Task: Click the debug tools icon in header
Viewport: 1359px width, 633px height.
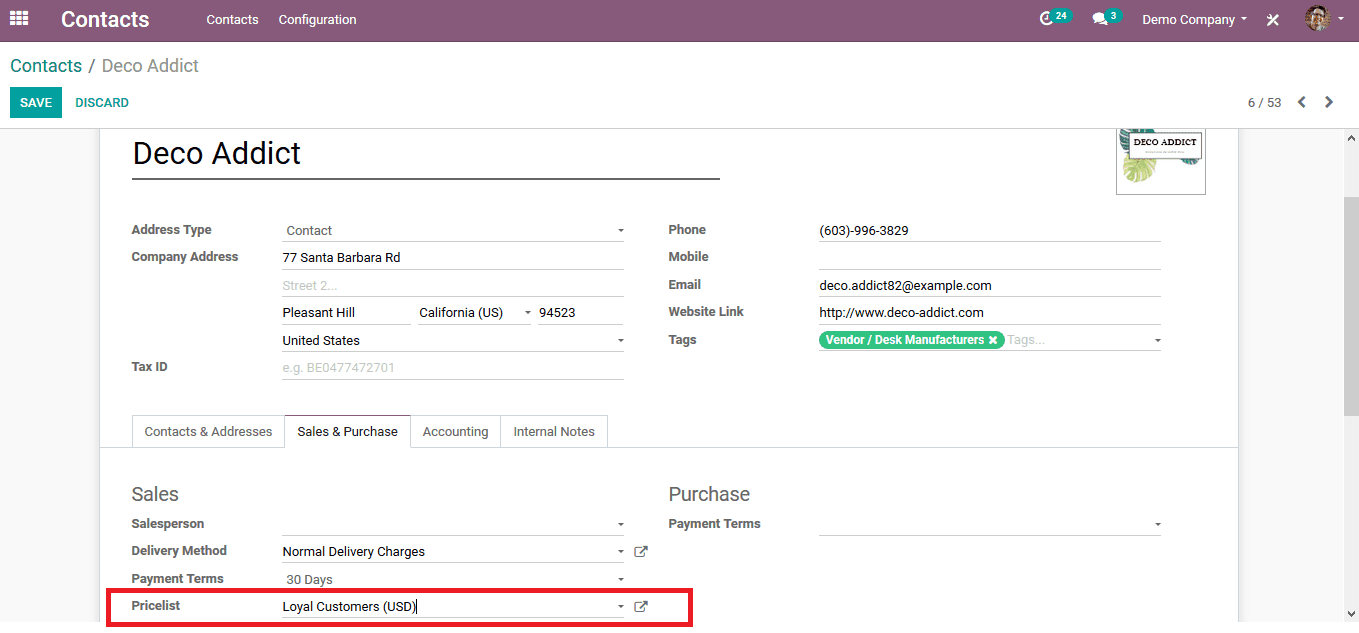Action: point(1273,20)
